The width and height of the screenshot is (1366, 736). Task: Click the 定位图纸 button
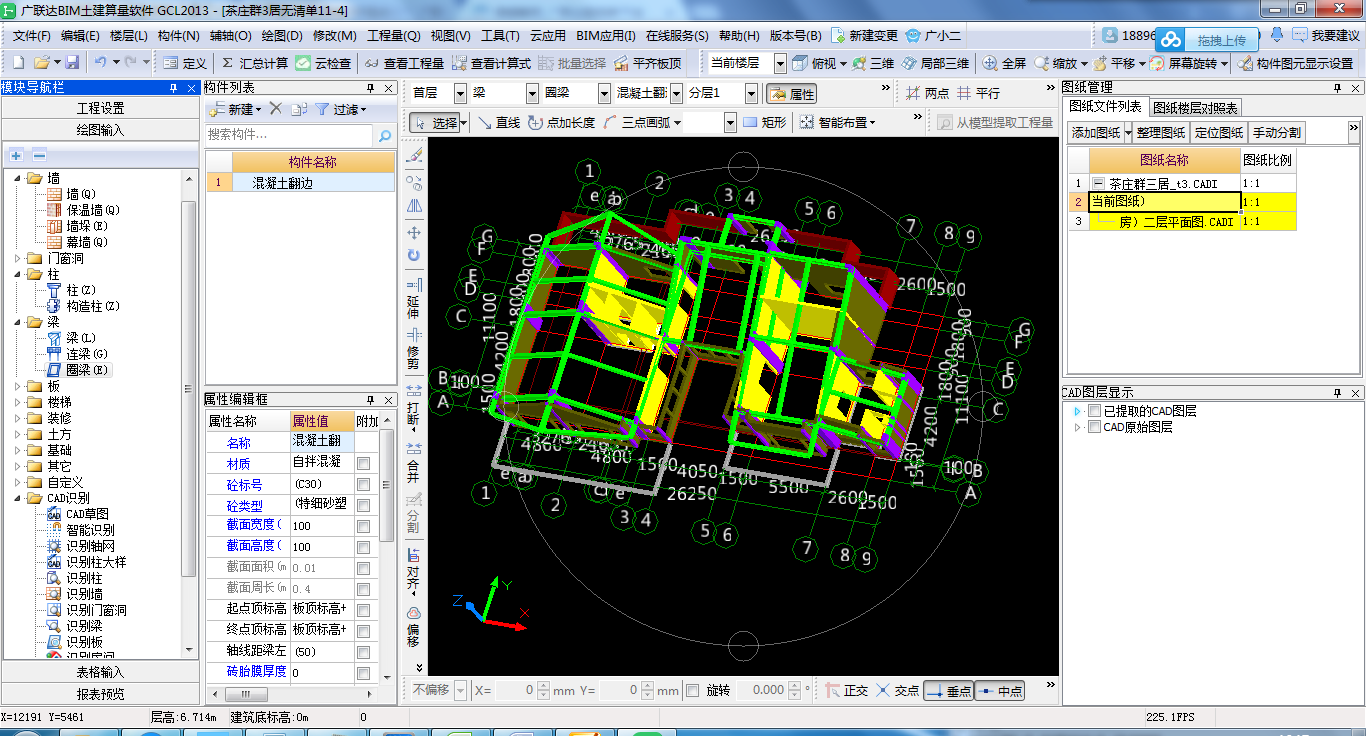[x=1219, y=132]
